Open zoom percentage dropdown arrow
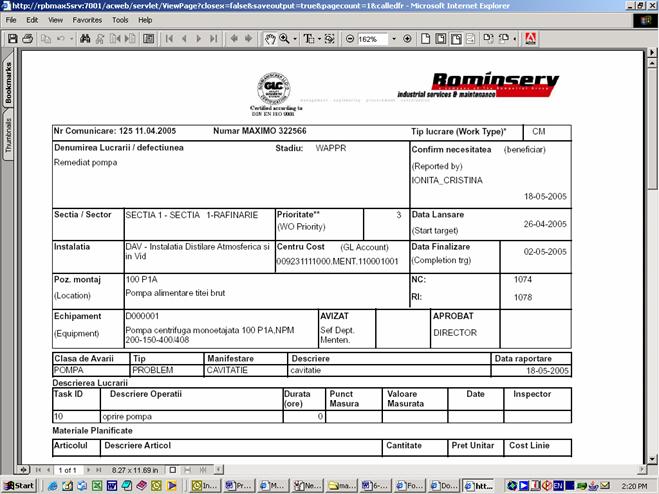Viewport: 659px width, 494px height. click(x=394, y=39)
